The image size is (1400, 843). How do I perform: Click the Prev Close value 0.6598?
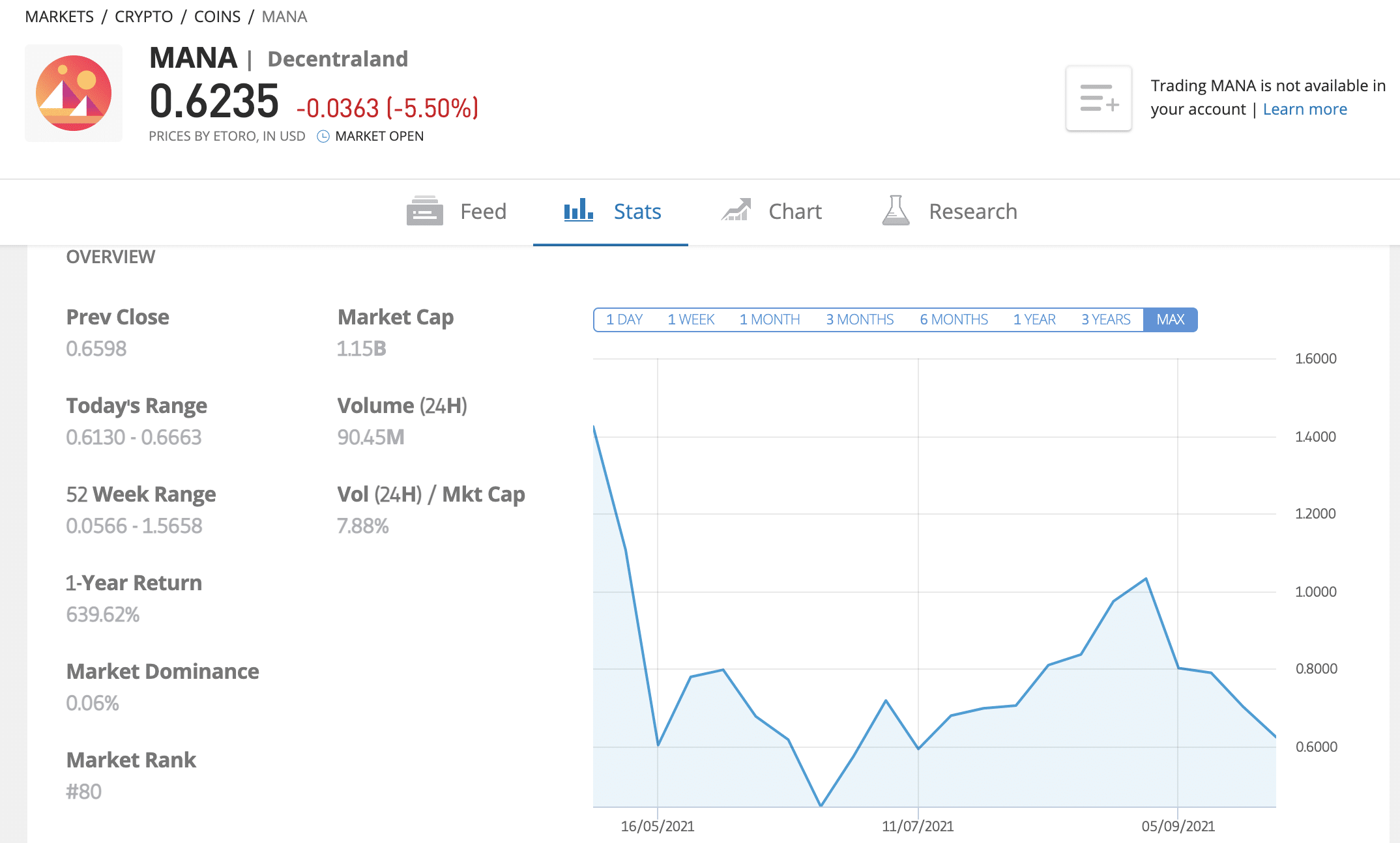96,349
